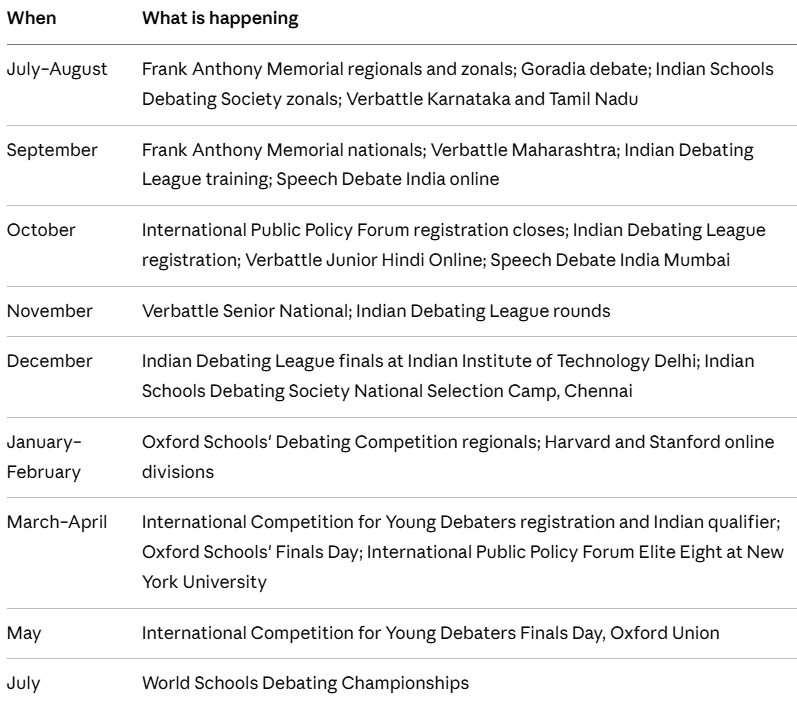This screenshot has height=702, width=797.
Task: Click the Verbattle Senior National entry
Action: (246, 311)
